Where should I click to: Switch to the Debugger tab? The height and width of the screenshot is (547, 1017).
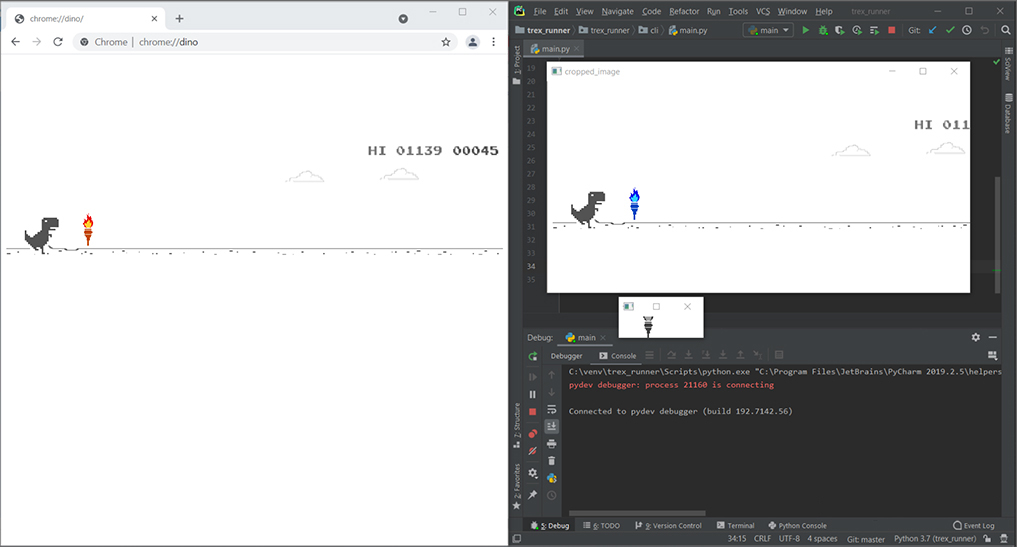pos(566,356)
